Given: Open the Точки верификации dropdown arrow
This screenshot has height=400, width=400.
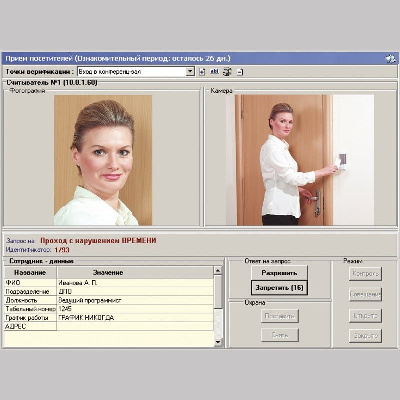Looking at the screenshot, I should point(190,71).
